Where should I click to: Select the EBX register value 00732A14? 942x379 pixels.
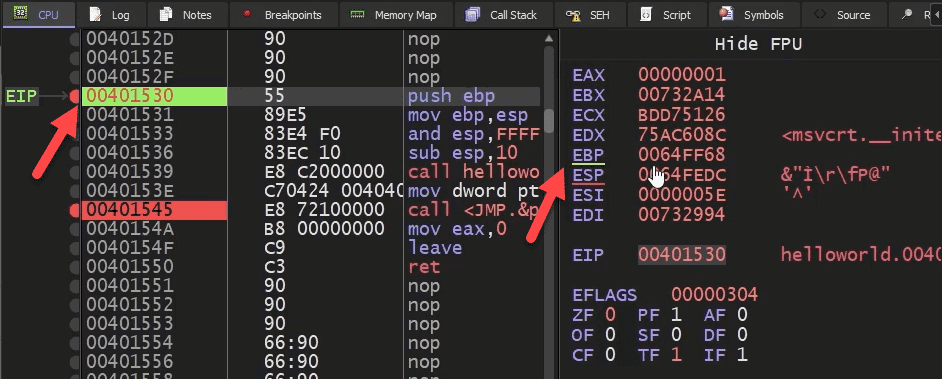(682, 95)
